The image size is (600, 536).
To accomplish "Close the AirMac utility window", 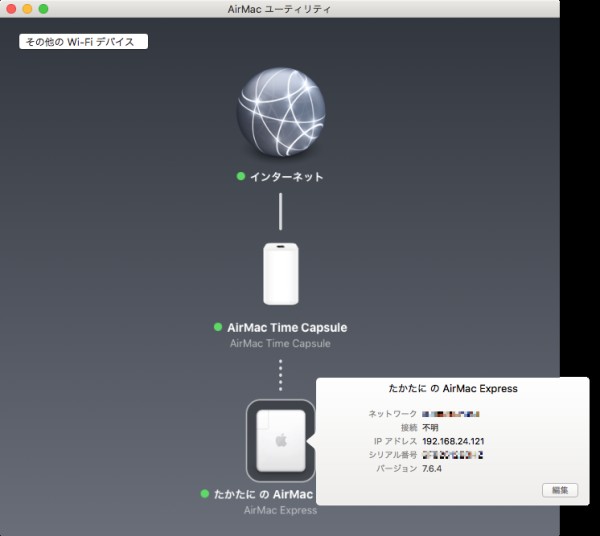I will [11, 9].
